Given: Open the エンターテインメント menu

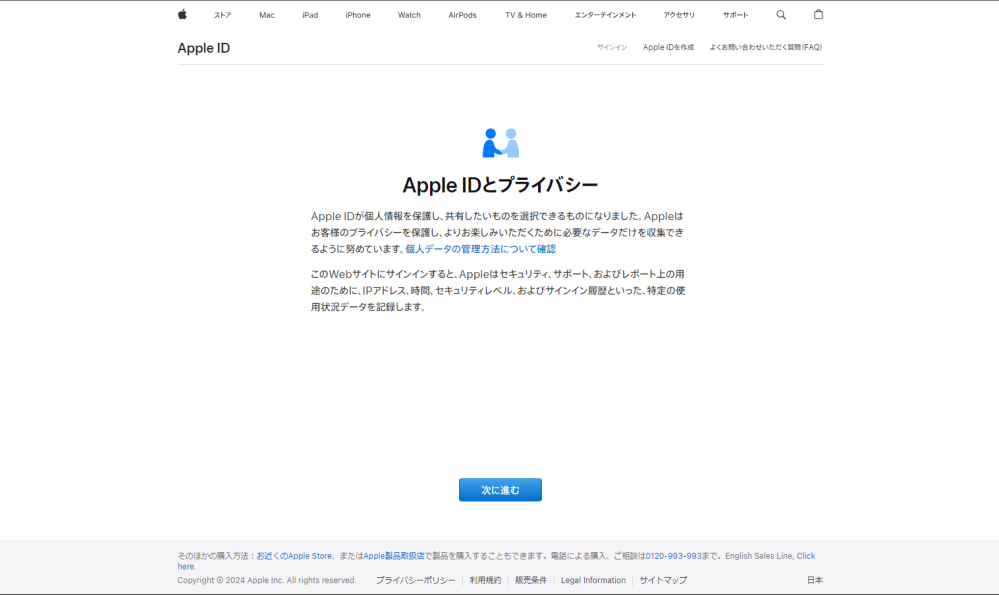Looking at the screenshot, I should coord(605,15).
